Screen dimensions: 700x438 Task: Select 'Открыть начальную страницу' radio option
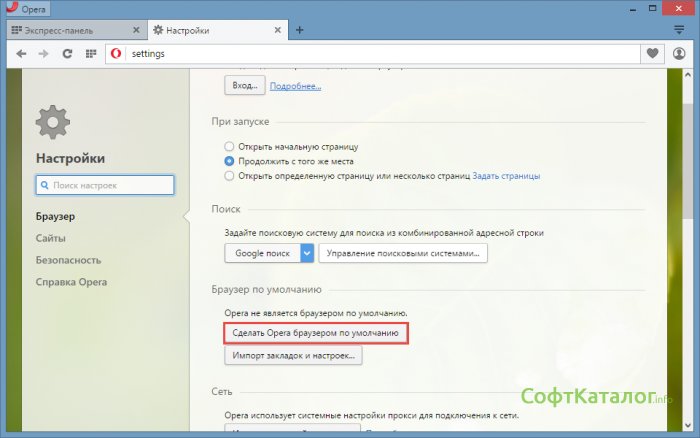pos(230,146)
